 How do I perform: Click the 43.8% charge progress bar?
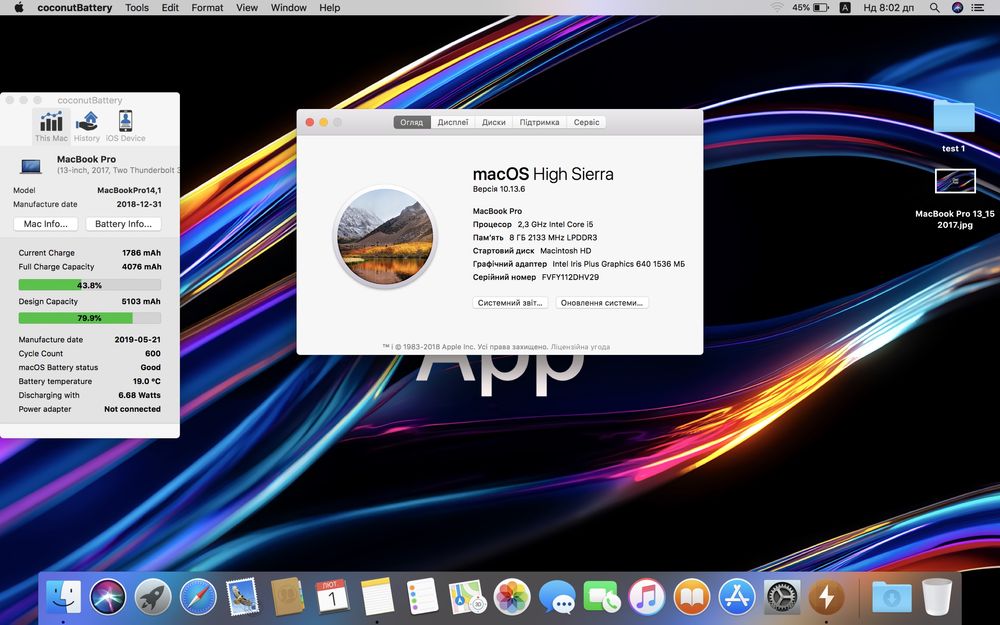[x=89, y=285]
